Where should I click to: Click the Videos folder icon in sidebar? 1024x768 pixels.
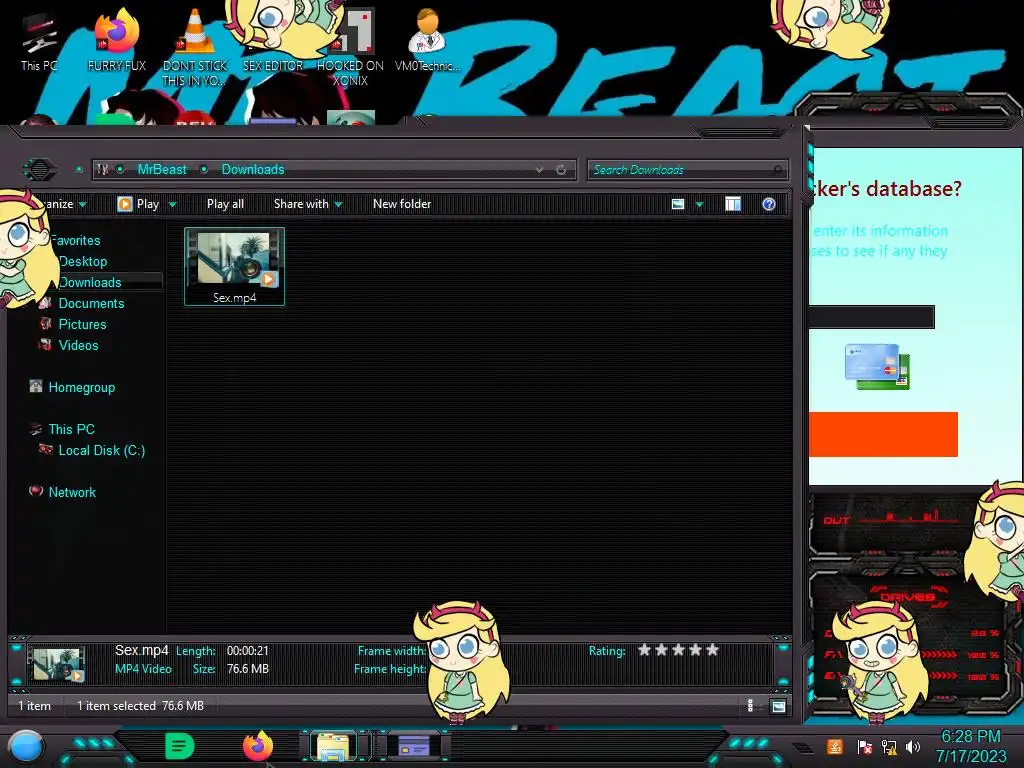45,344
